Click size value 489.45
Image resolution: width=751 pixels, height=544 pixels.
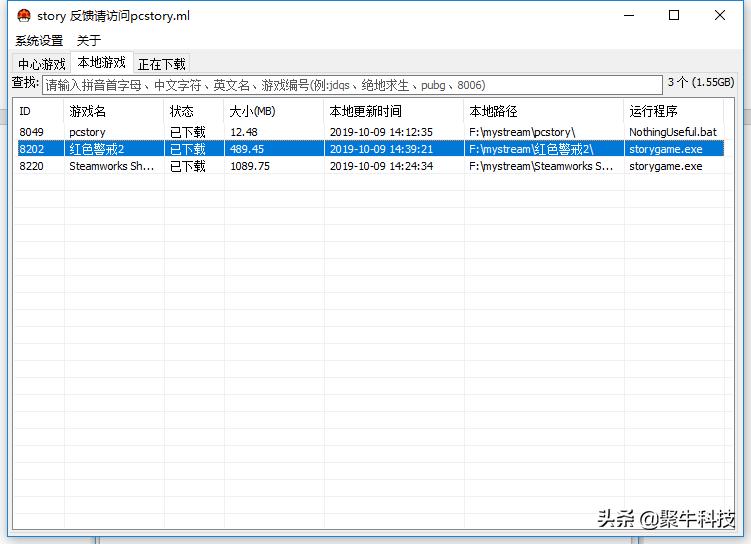(x=247, y=149)
